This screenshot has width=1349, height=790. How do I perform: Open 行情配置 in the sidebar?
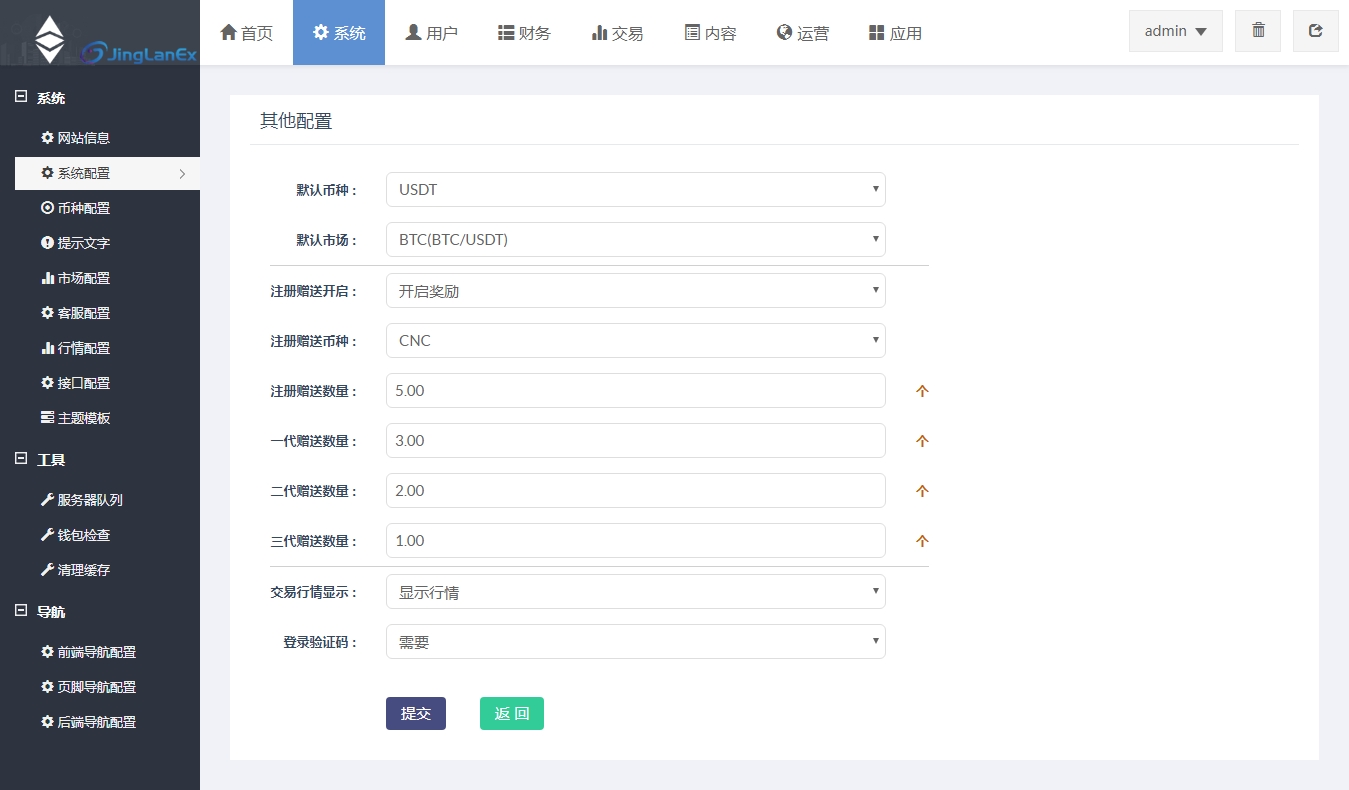click(x=75, y=348)
